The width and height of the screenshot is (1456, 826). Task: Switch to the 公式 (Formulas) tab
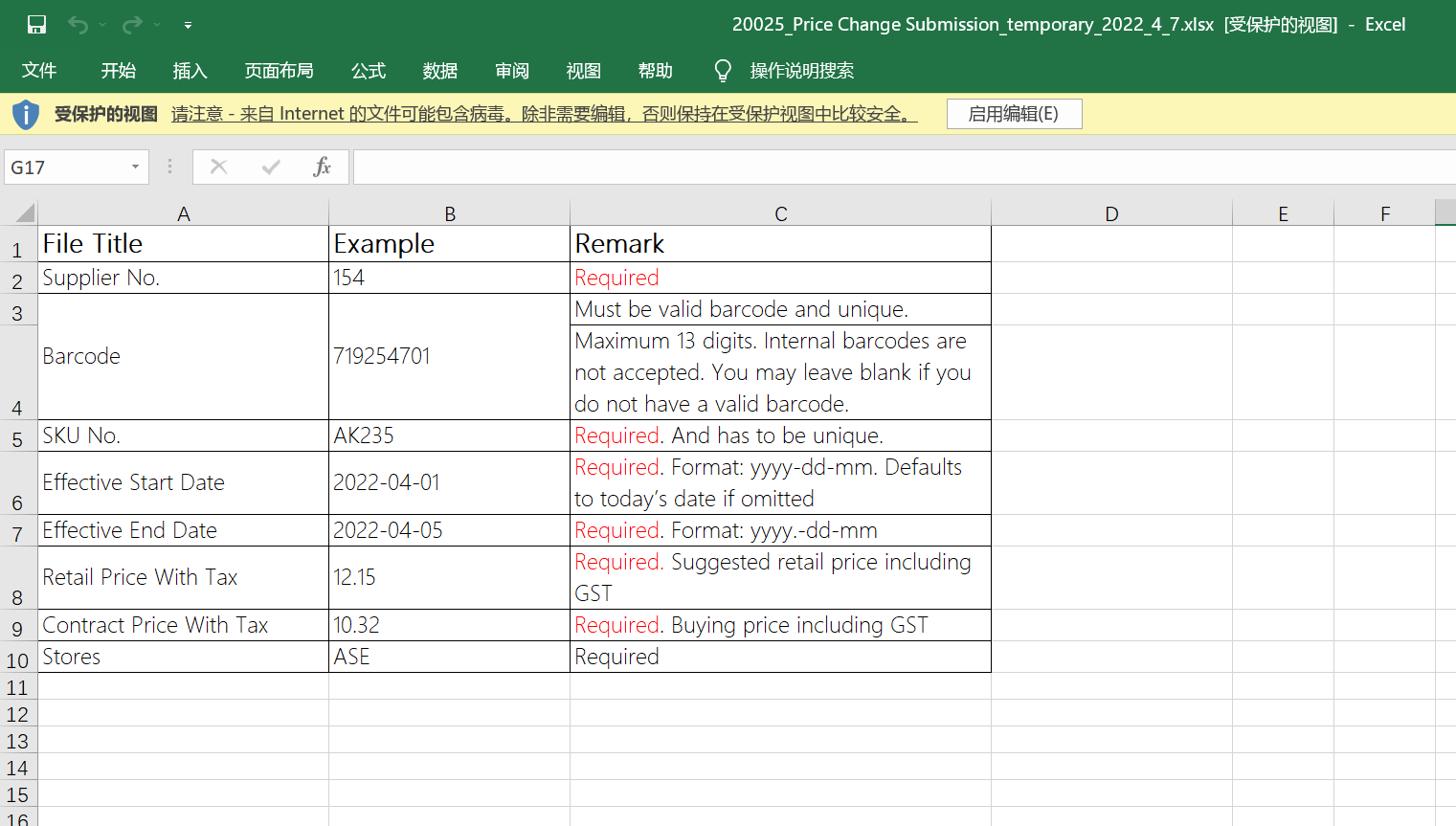tap(368, 71)
